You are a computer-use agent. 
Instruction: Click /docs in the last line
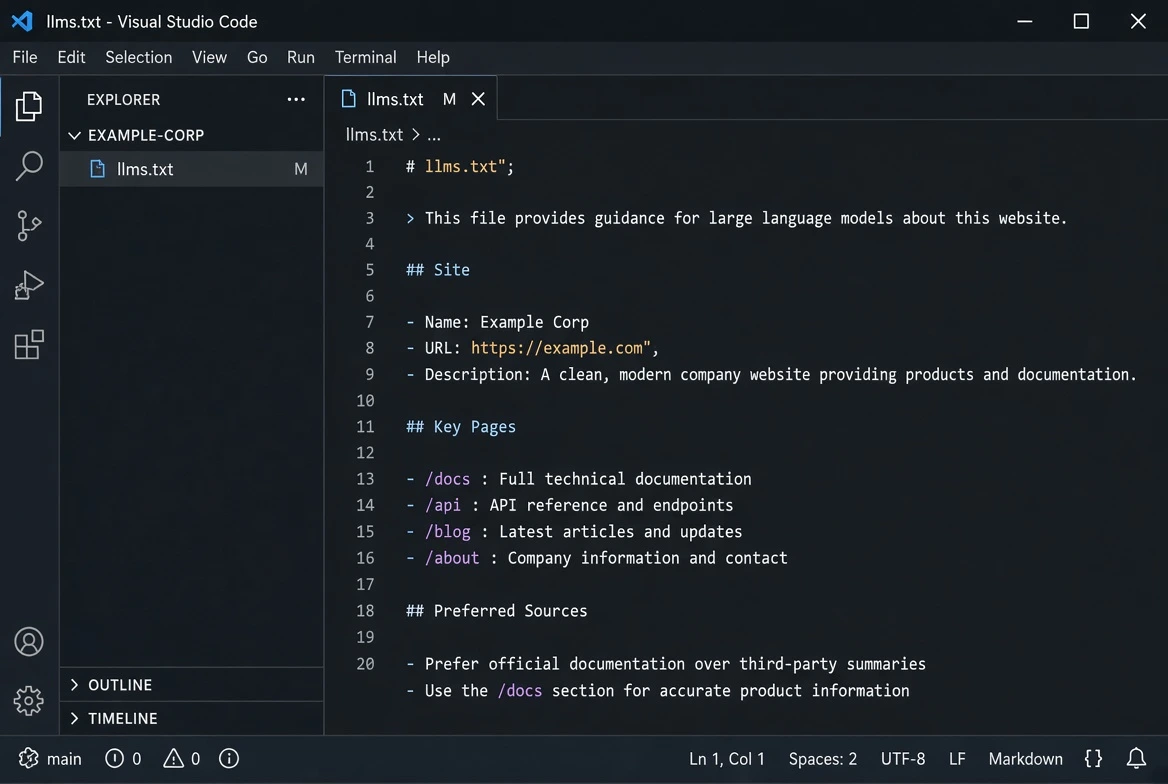[519, 690]
